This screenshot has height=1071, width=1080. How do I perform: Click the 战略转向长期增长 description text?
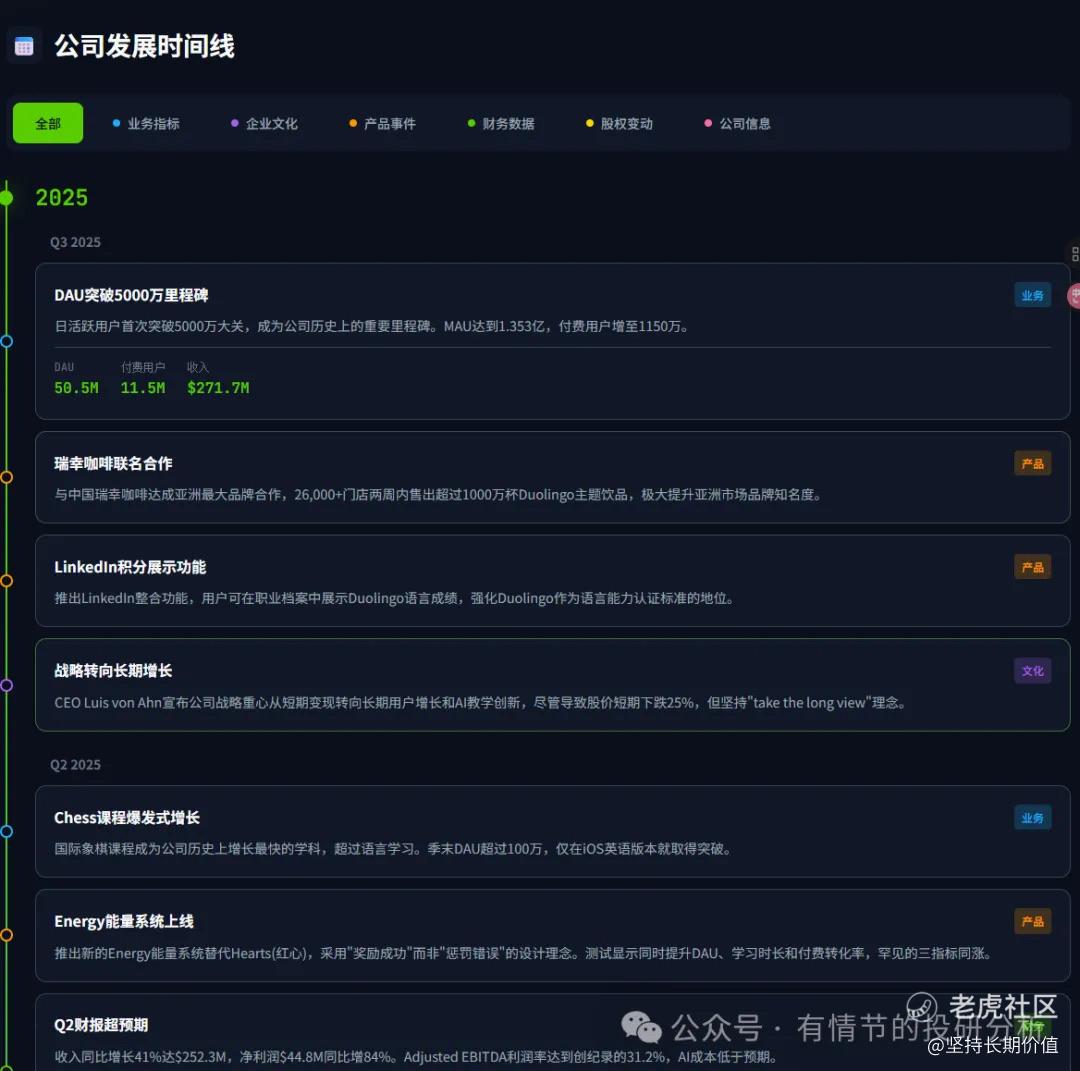[x=480, y=703]
